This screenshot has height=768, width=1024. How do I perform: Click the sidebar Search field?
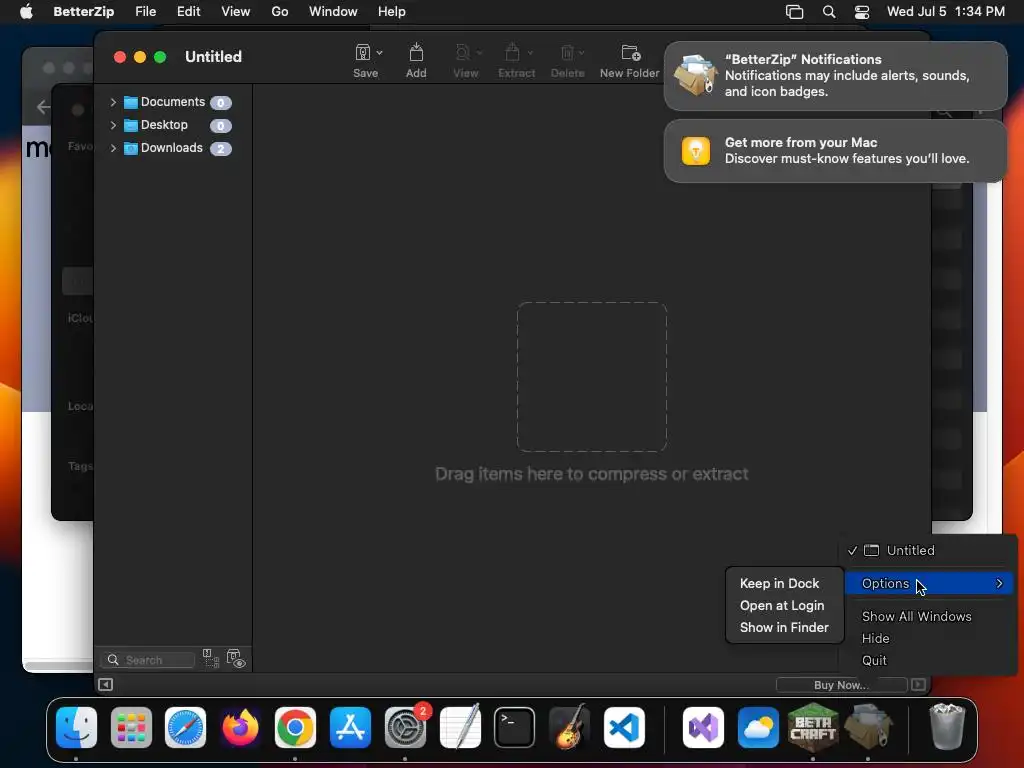[148, 660]
